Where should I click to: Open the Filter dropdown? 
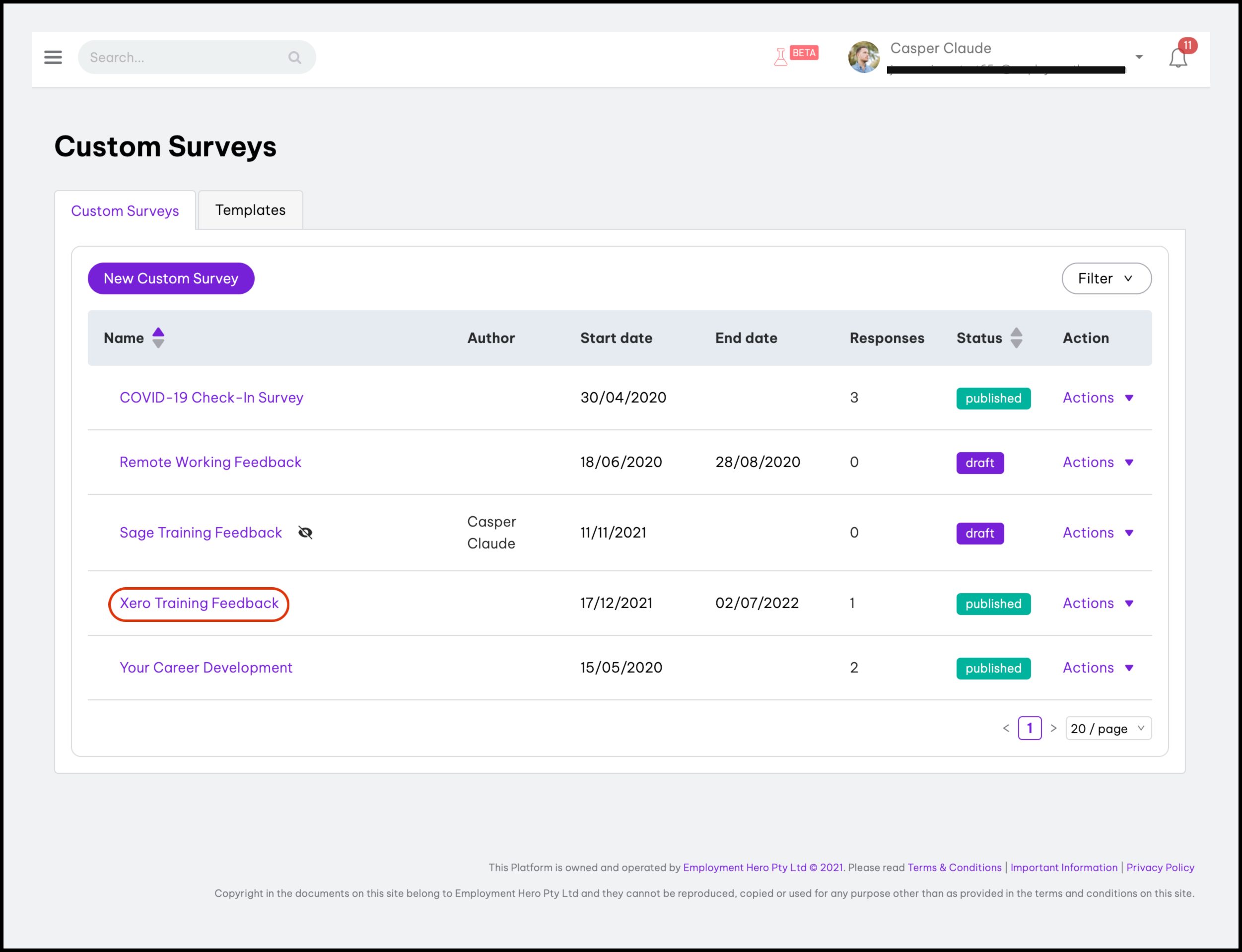(x=1106, y=278)
